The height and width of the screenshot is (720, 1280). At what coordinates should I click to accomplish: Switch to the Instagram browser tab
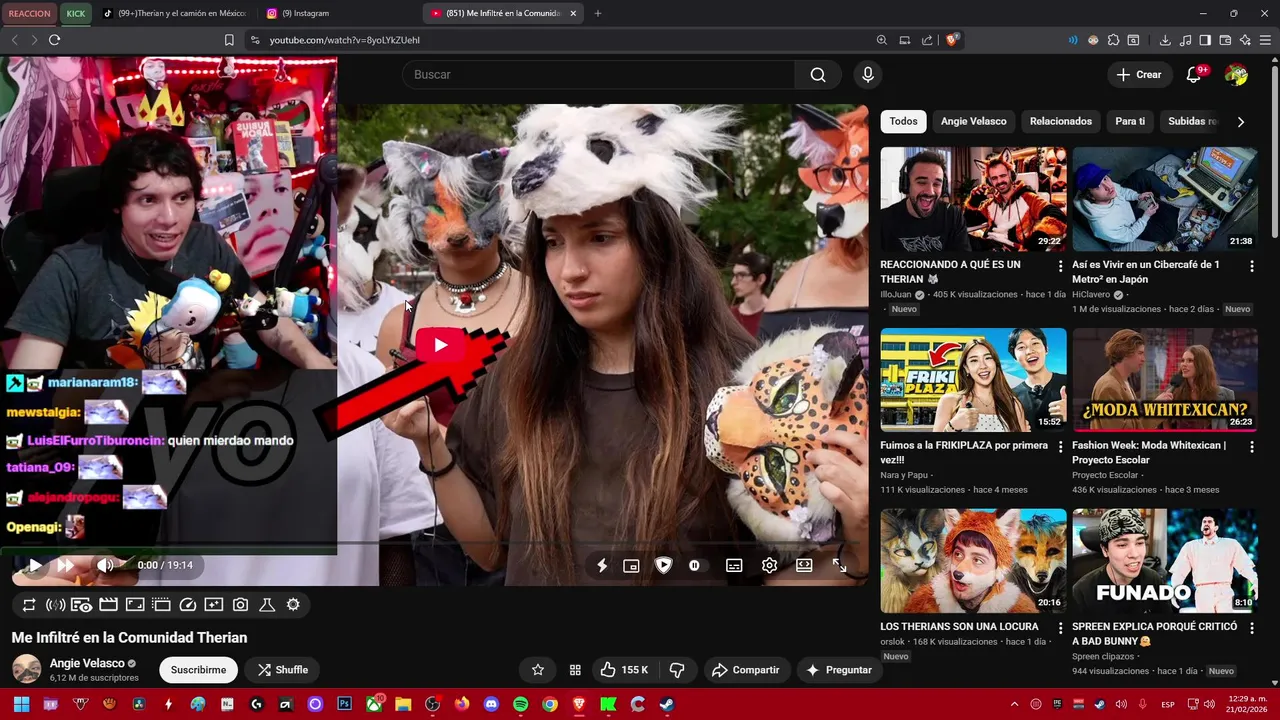click(336, 13)
